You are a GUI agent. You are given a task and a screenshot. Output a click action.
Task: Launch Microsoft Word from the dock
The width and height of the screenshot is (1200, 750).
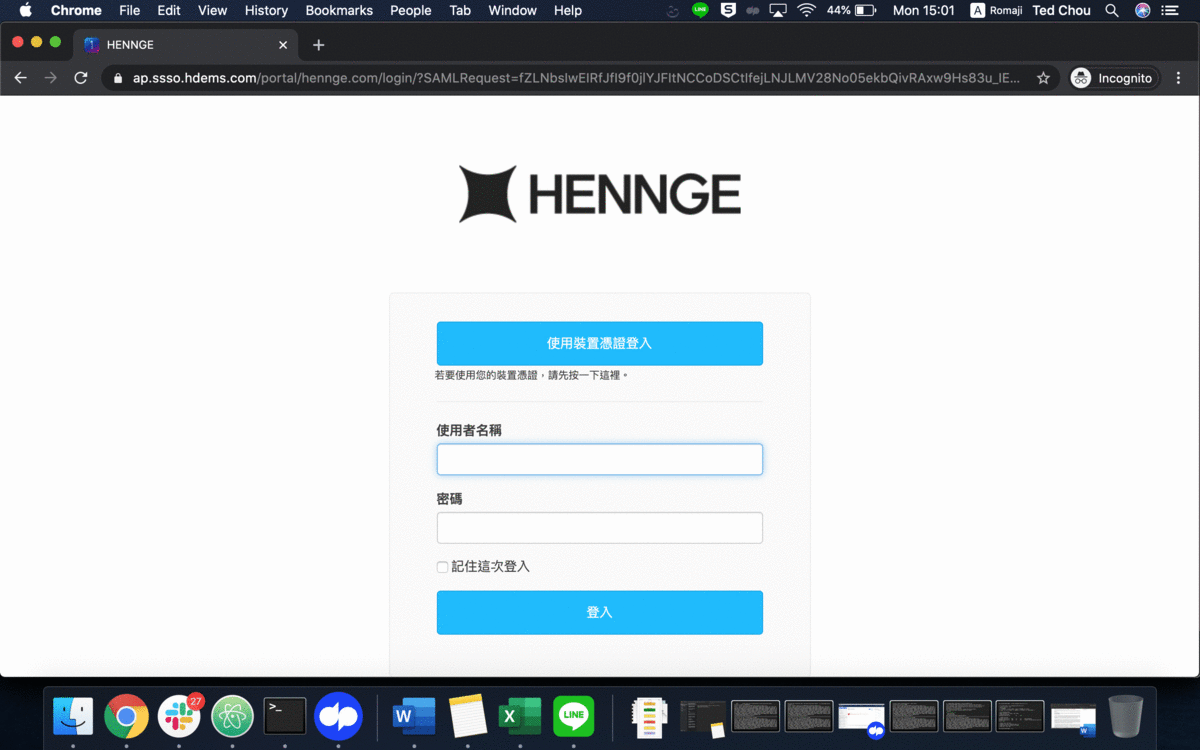coord(414,716)
